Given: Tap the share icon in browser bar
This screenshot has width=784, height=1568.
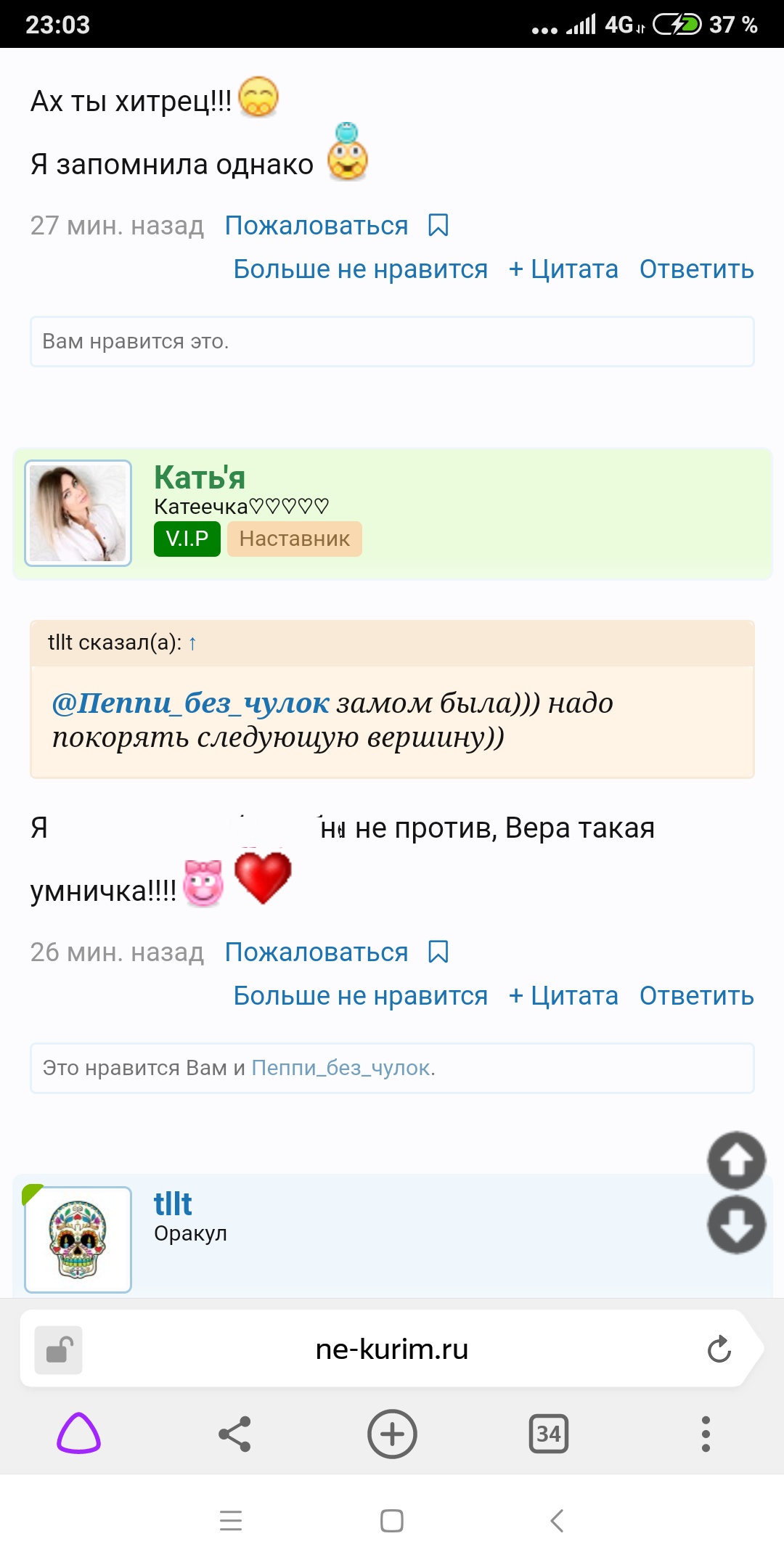Looking at the screenshot, I should tap(234, 1434).
